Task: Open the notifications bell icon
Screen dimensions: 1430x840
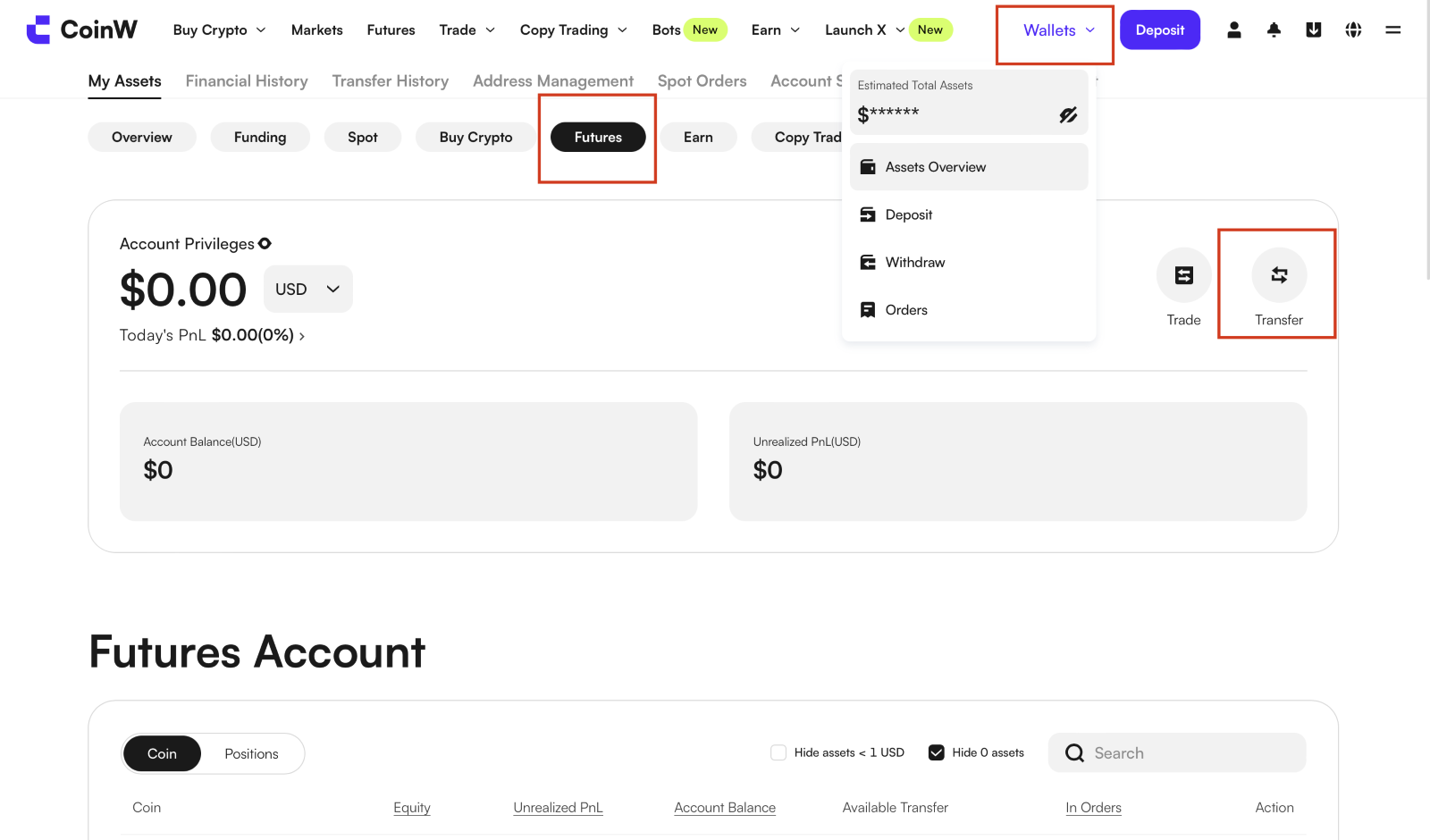Action: coord(1274,29)
